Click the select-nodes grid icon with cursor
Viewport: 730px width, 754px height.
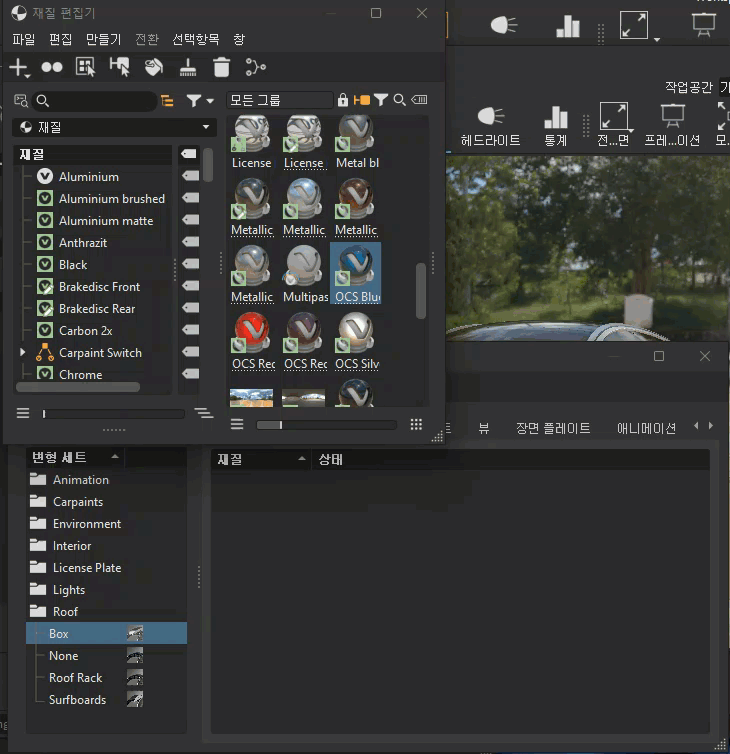click(x=86, y=67)
